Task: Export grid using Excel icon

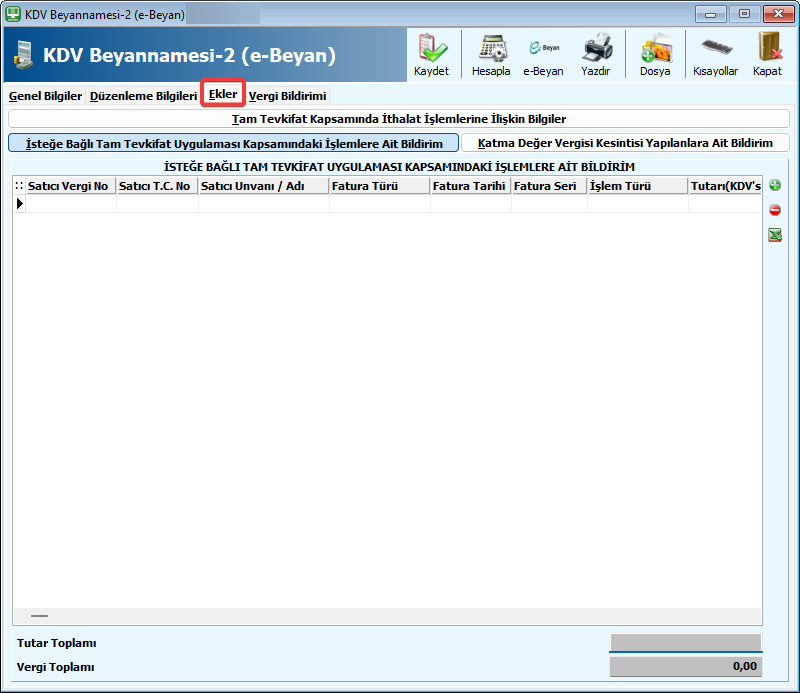Action: click(775, 235)
